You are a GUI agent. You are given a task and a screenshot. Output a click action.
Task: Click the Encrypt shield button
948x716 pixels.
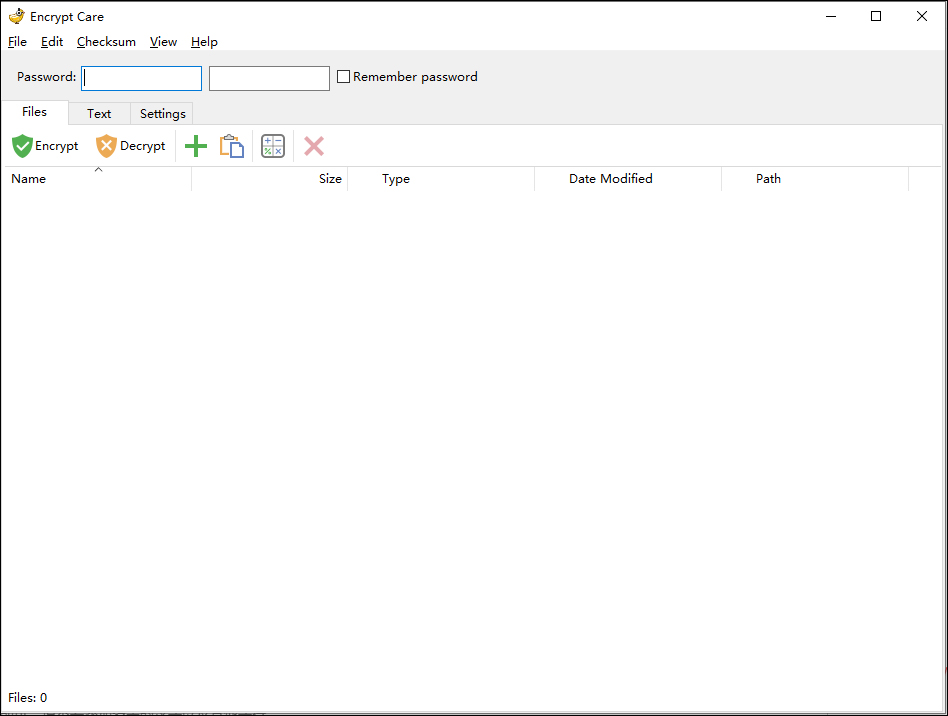tap(45, 146)
